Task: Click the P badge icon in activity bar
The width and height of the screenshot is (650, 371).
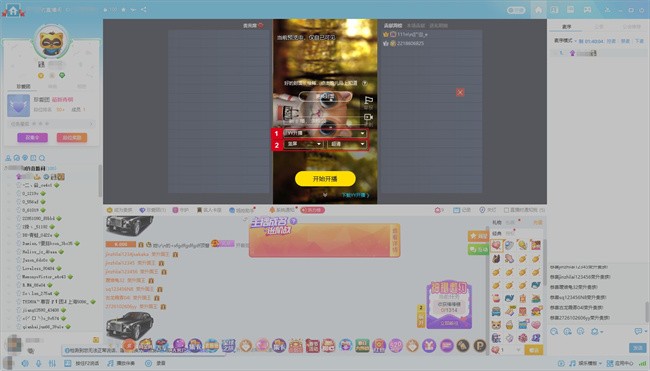Action: (x=480, y=345)
